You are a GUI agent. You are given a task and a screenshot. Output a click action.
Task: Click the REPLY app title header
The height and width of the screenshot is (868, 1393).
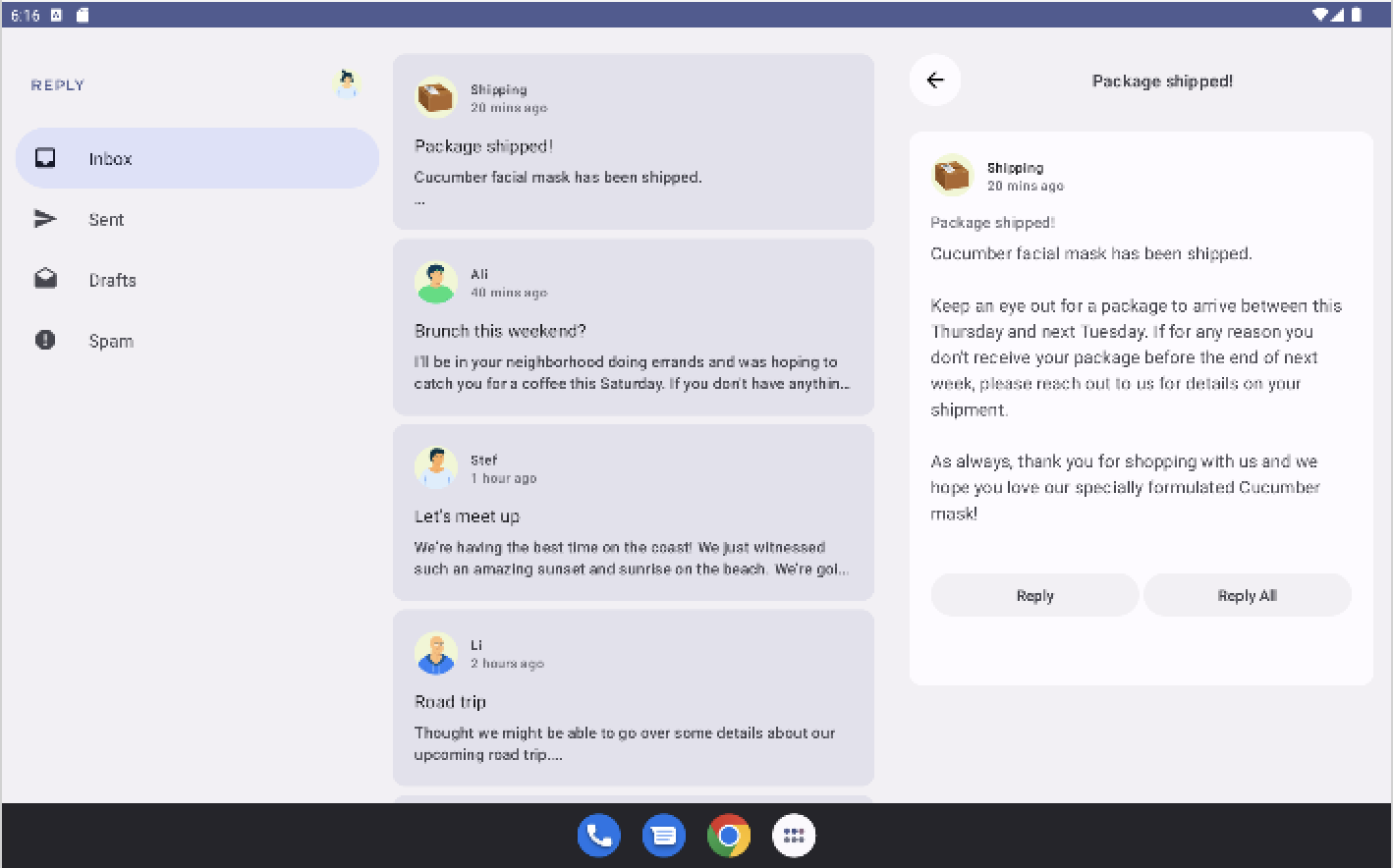(57, 84)
